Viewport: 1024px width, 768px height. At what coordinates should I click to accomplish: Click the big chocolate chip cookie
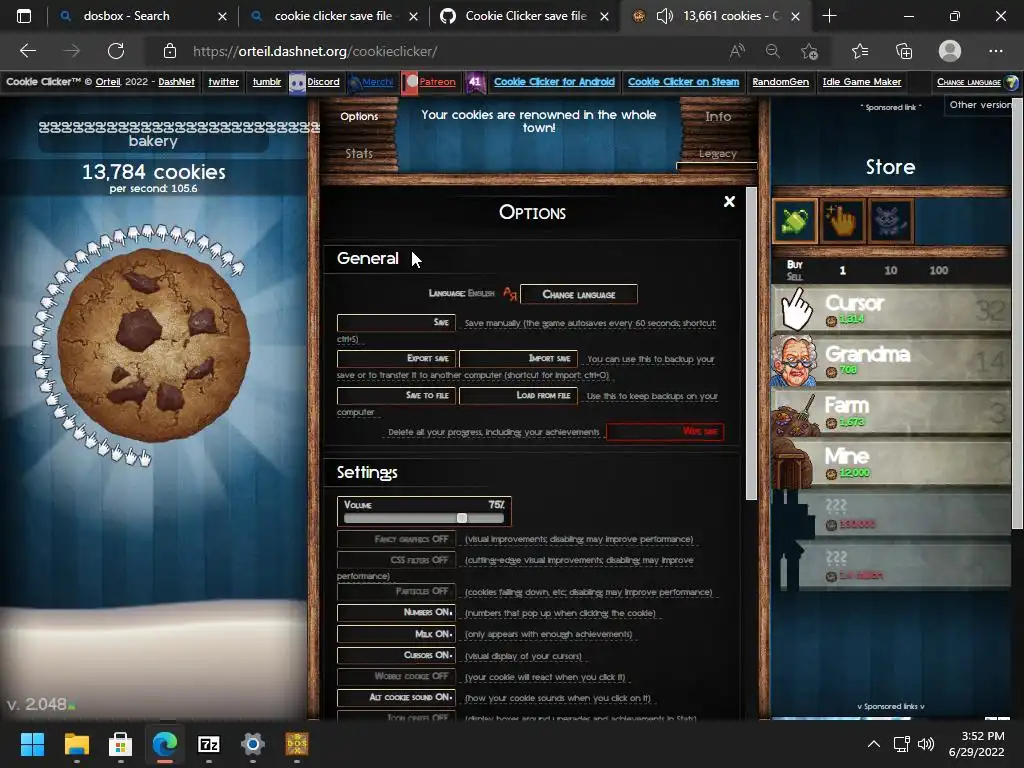153,345
